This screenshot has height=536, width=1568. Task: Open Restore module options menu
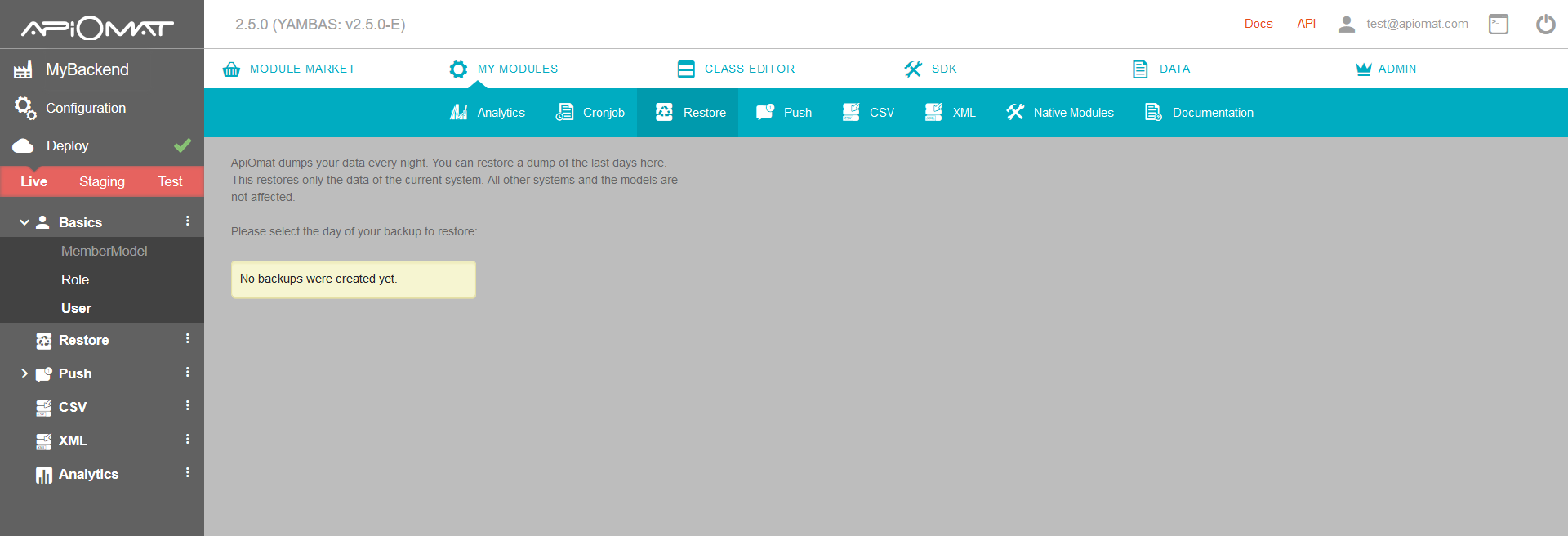click(x=188, y=339)
